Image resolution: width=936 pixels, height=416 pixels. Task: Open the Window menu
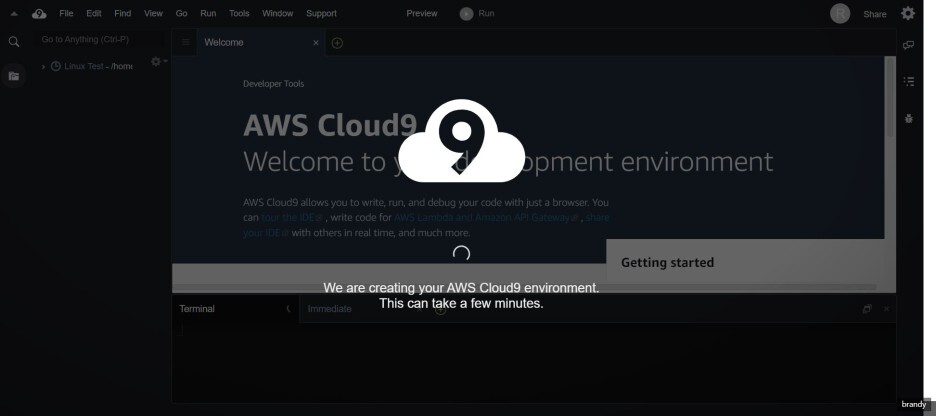(x=278, y=13)
